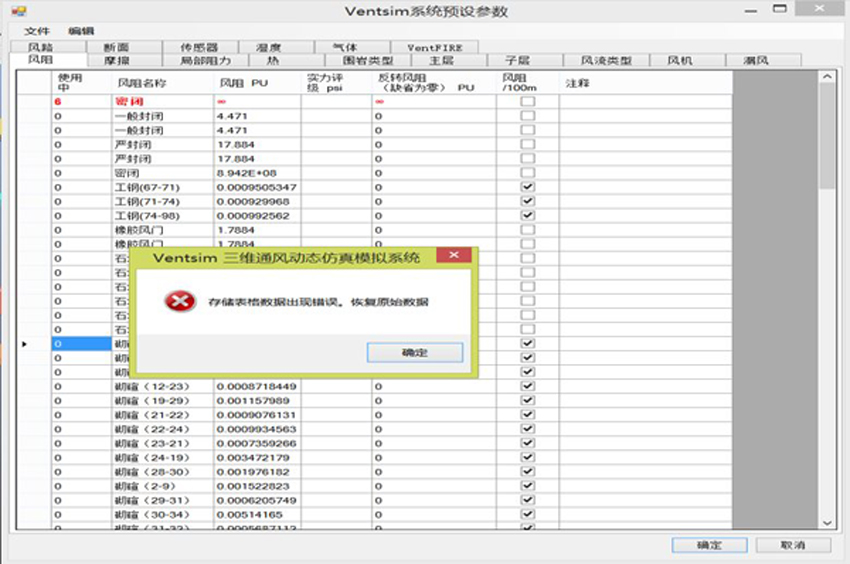Uncheck the /100m checkbox for 工钢(71-74)
This screenshot has width=850, height=564.
coord(527,201)
